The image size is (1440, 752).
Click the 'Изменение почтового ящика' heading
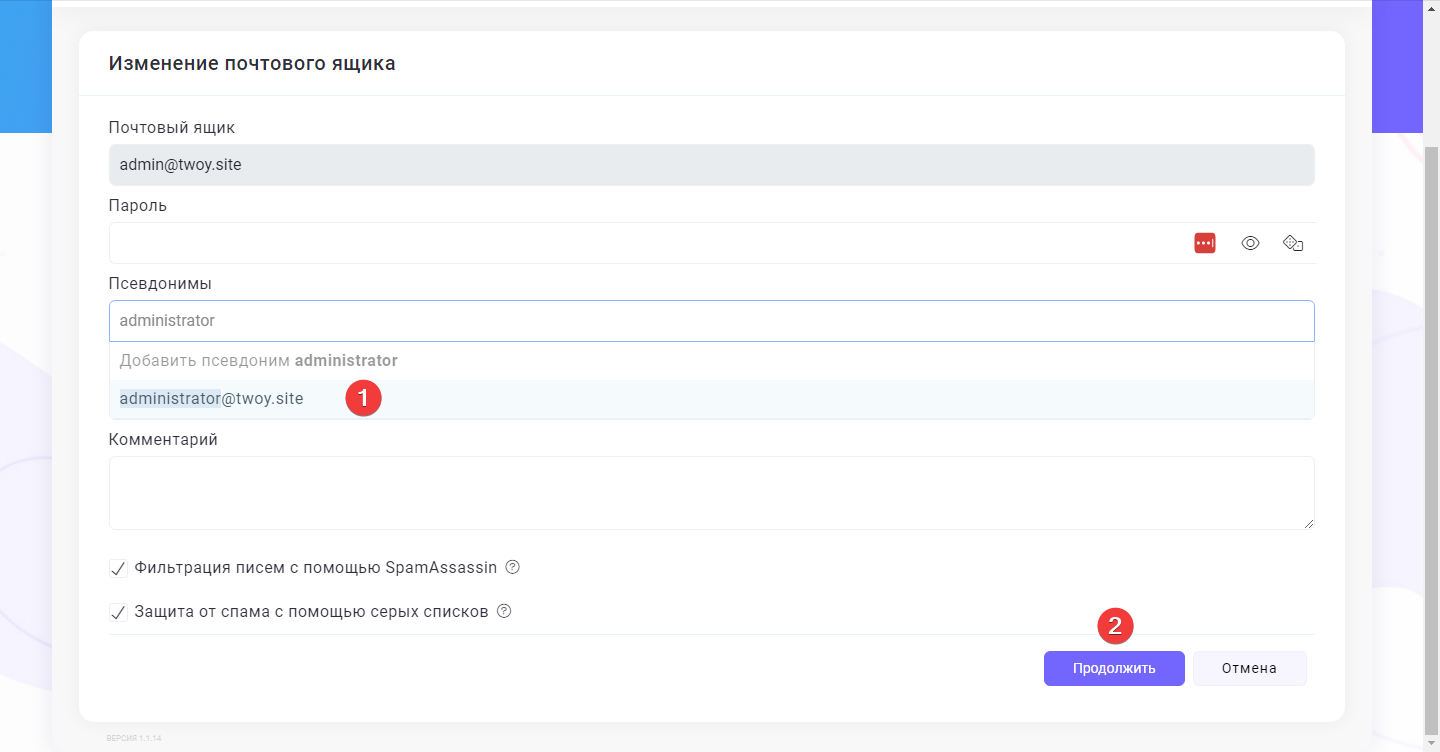[252, 64]
